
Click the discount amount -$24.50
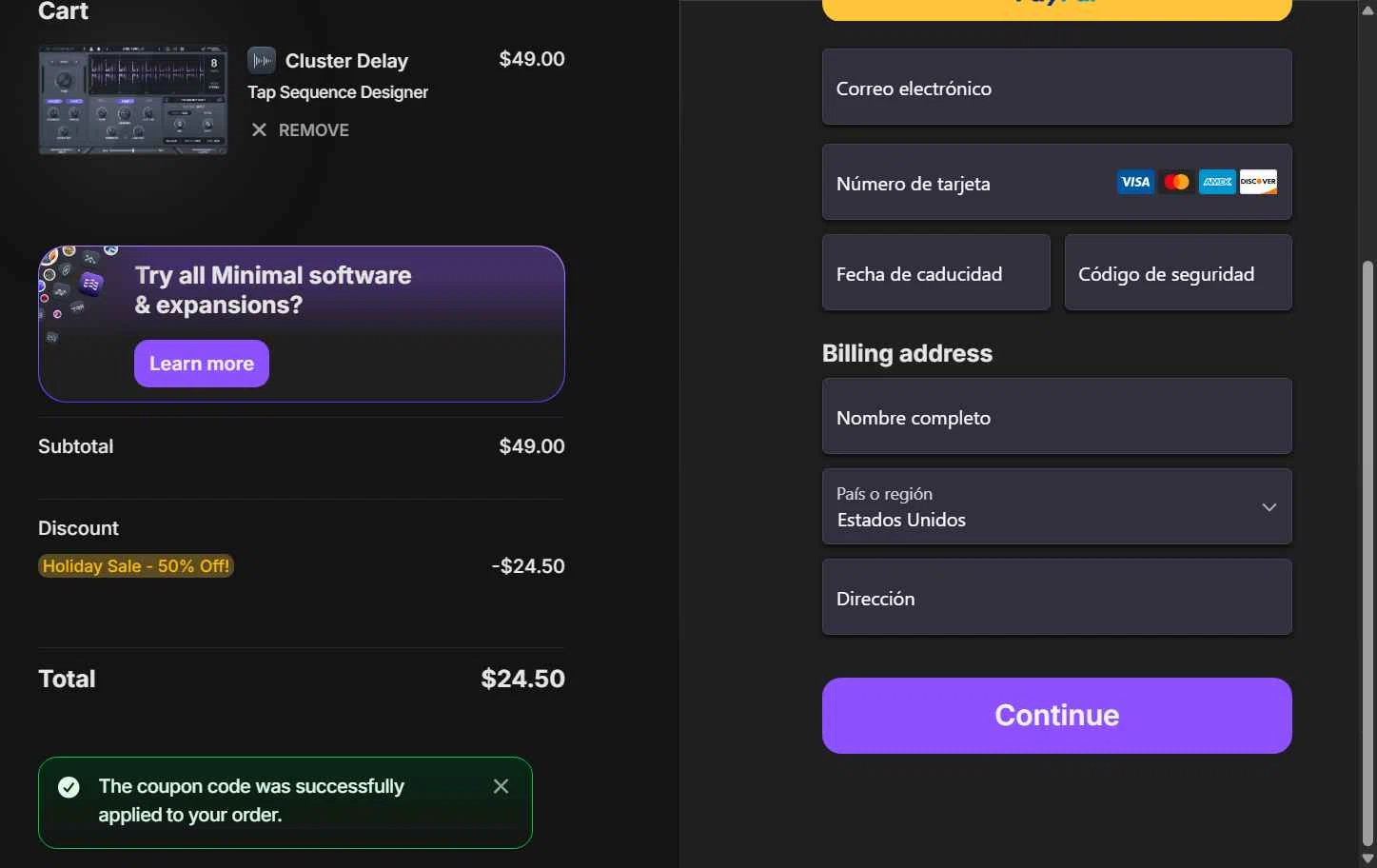click(528, 566)
